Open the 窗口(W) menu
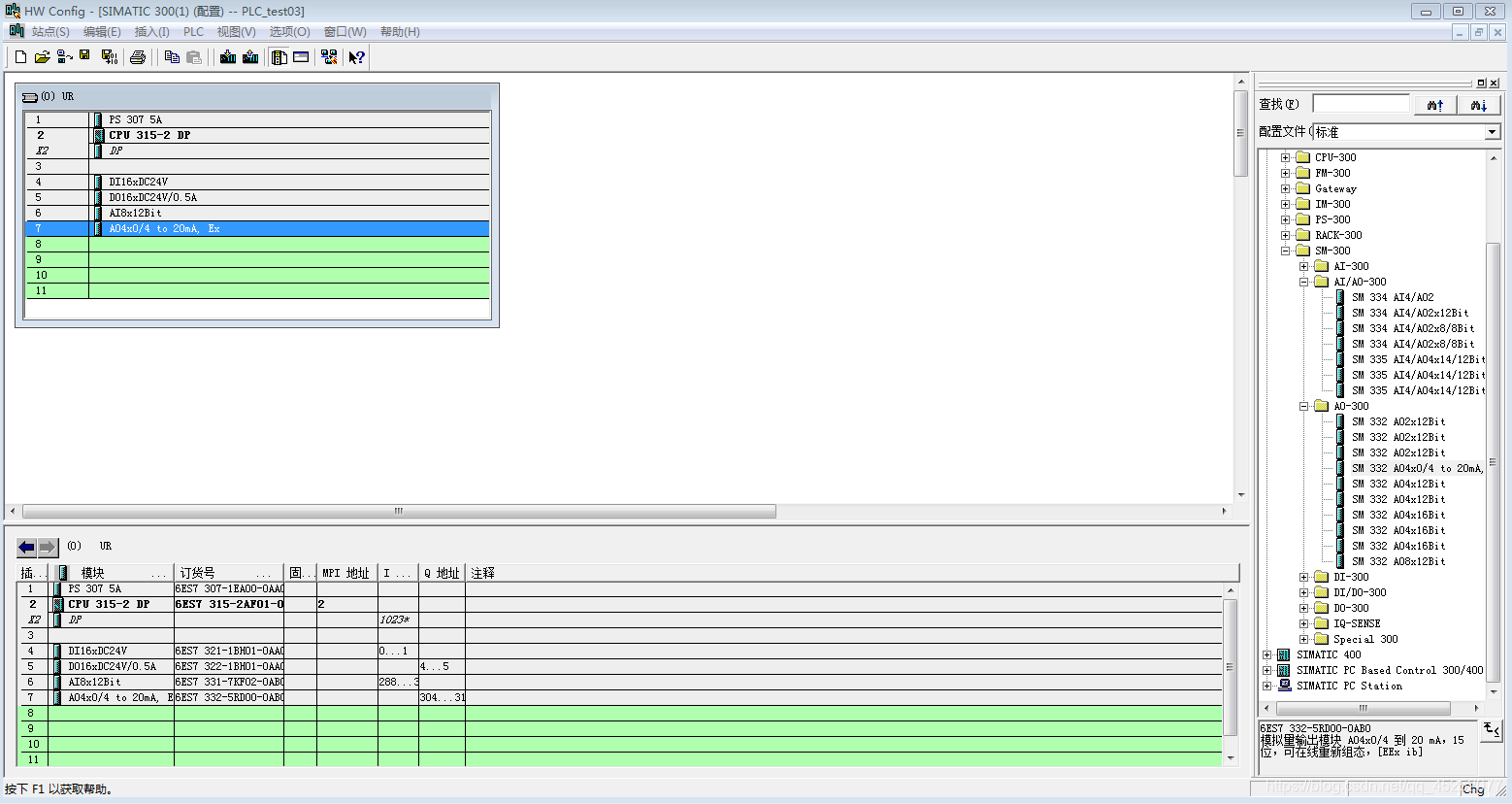Image resolution: width=1512 pixels, height=804 pixels. pyautogui.click(x=345, y=32)
